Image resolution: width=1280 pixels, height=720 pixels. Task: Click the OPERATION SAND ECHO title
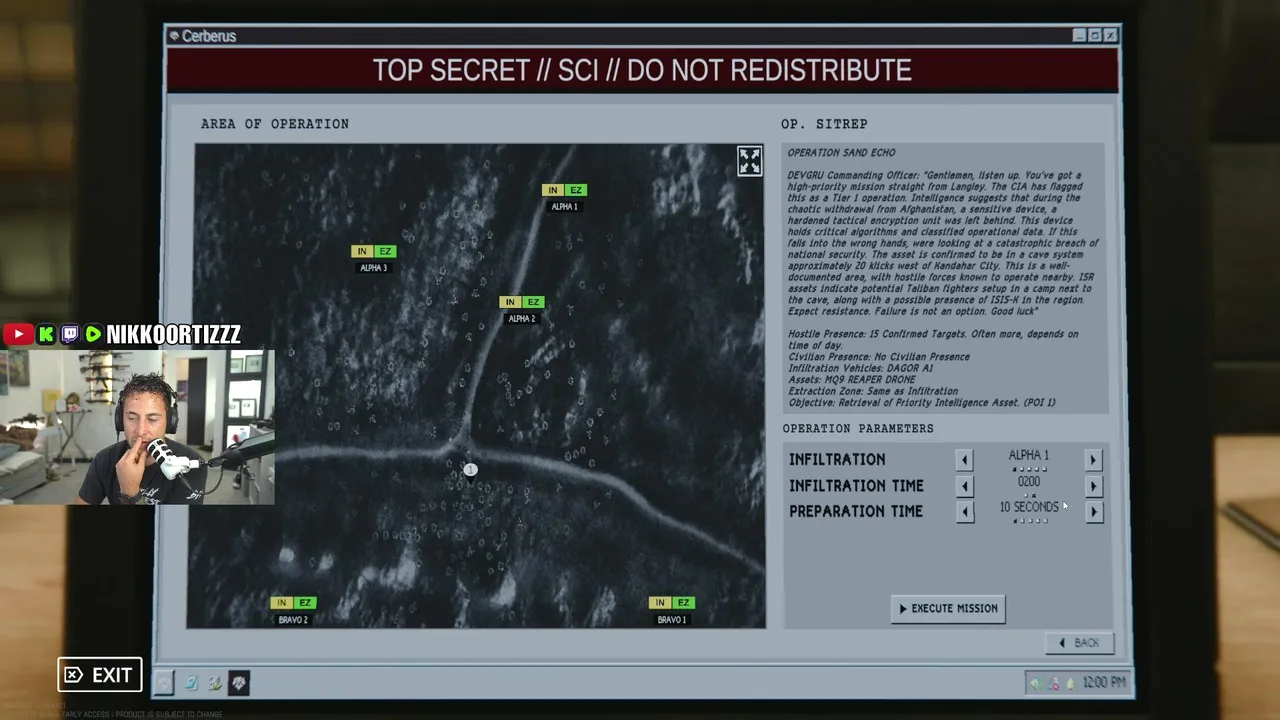(841, 153)
